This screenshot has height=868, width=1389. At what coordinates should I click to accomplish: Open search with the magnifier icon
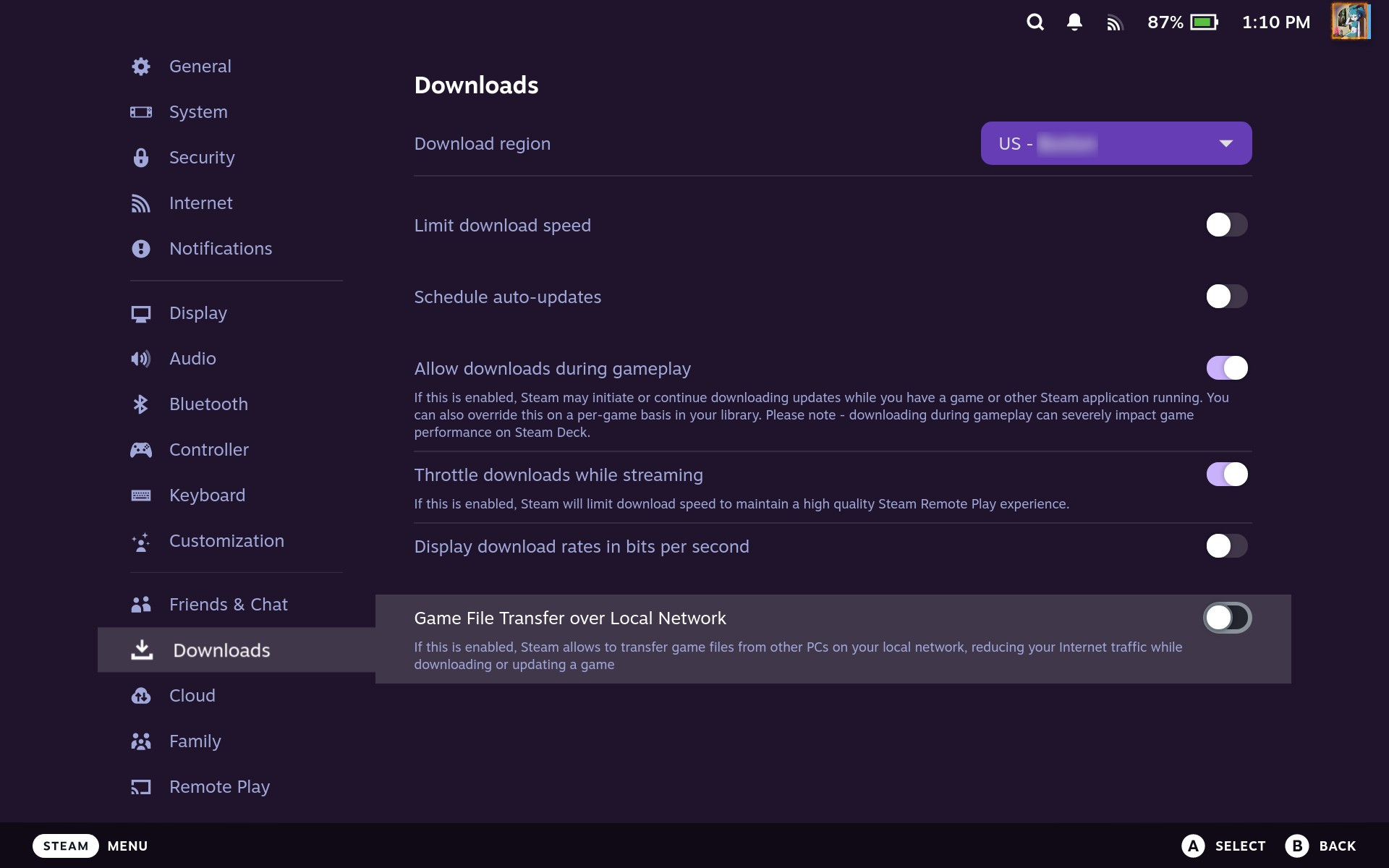click(x=1035, y=22)
